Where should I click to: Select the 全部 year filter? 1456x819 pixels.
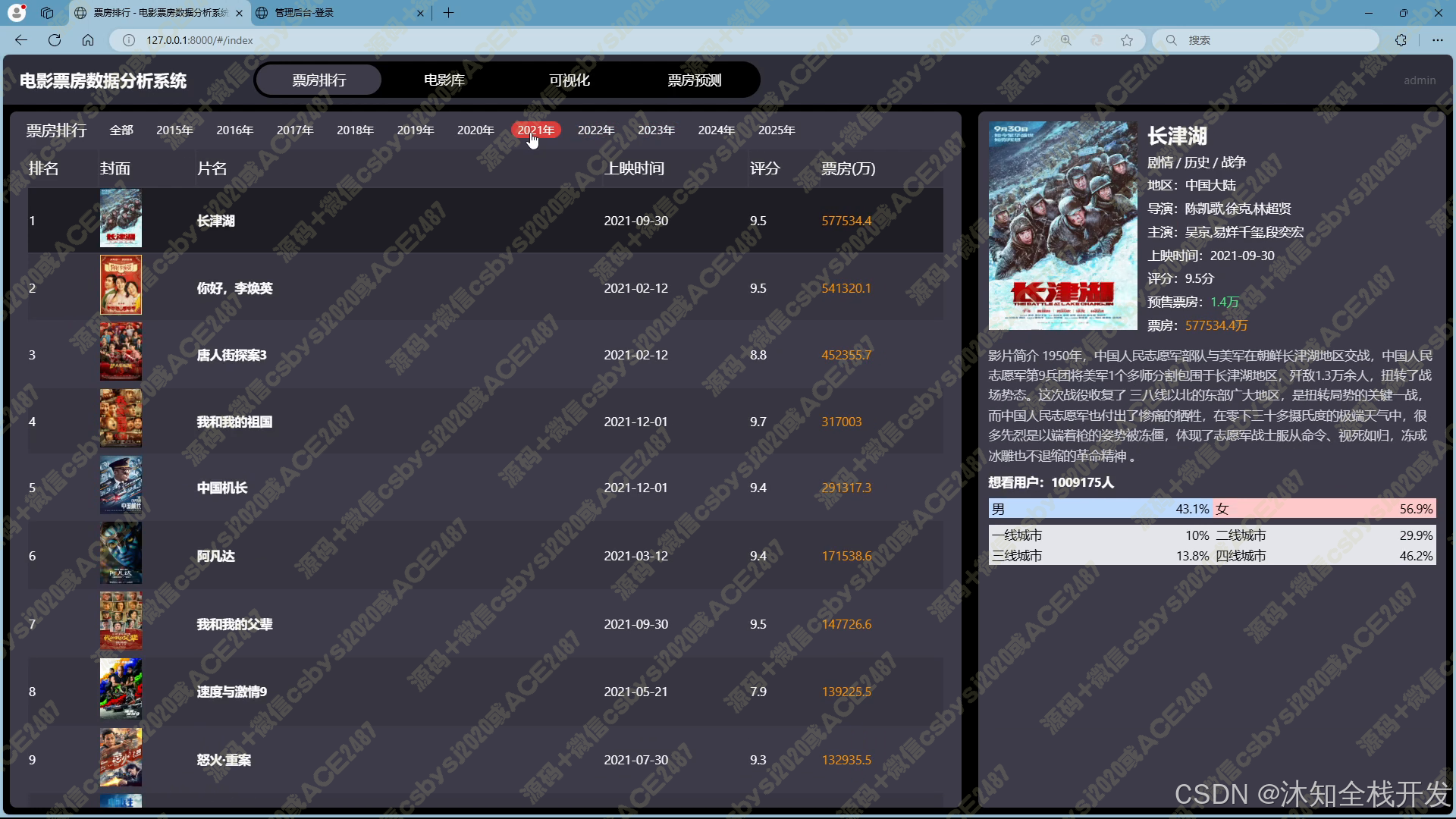(x=121, y=130)
